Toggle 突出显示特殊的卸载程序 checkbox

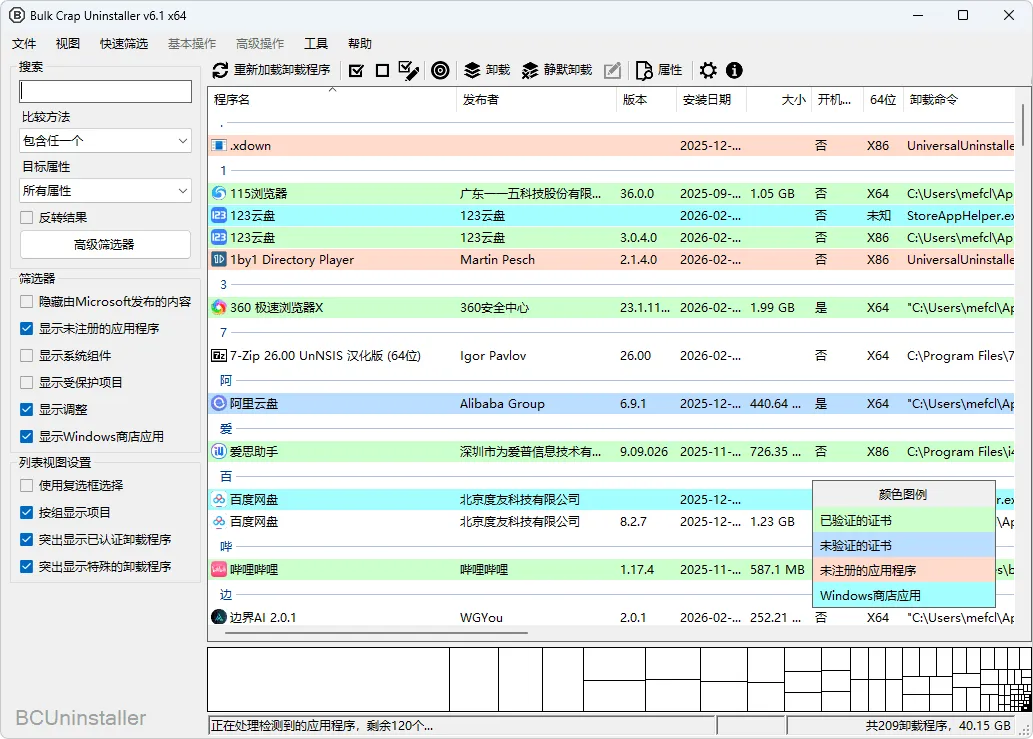tap(26, 566)
